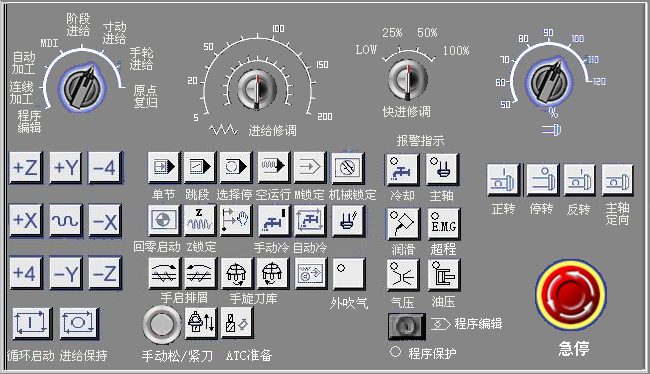
Task: Turn the 程序编辑 program protect key switch
Action: click(407, 326)
